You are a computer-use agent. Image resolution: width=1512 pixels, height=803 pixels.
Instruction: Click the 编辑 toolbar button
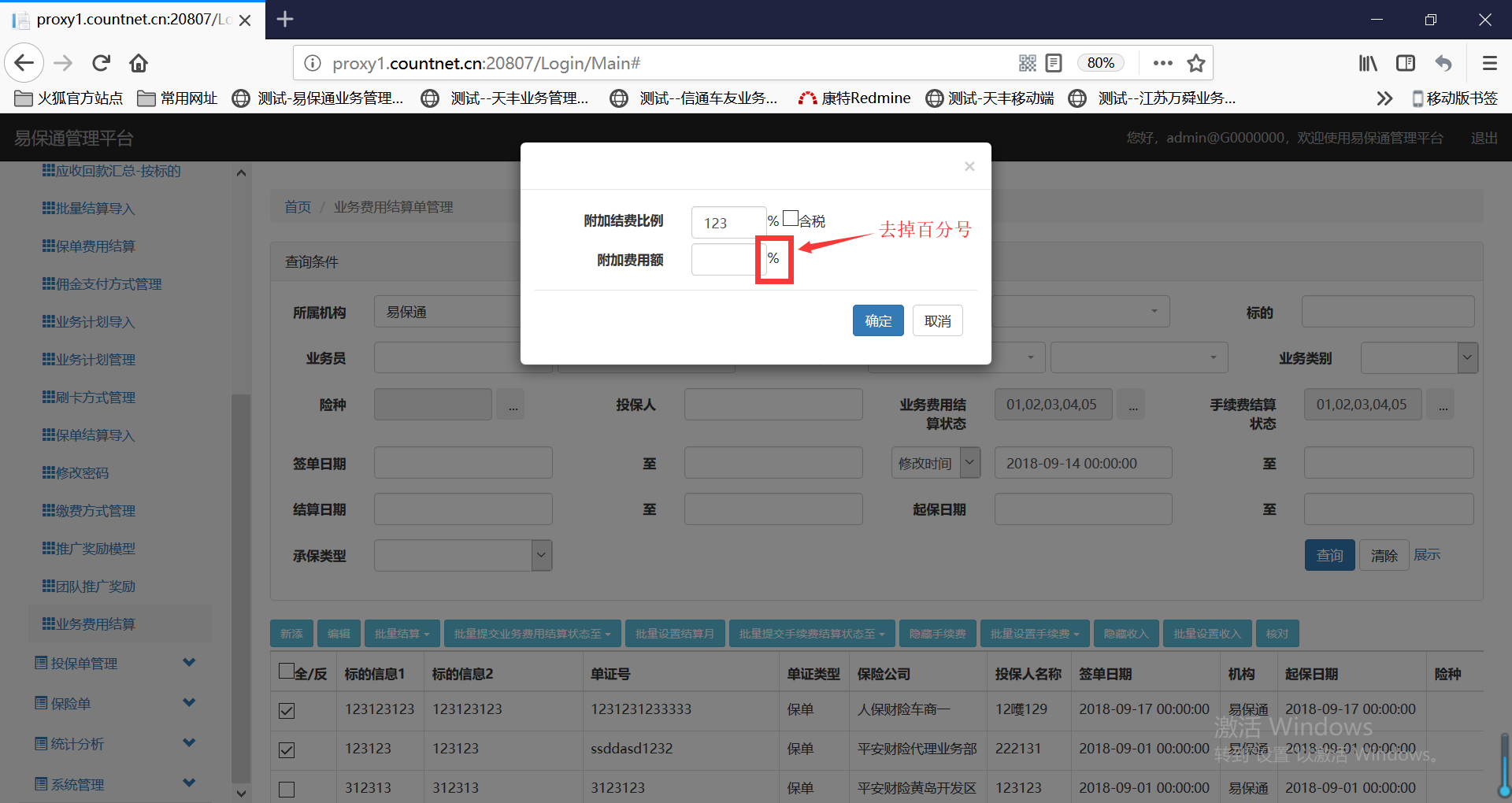point(339,634)
